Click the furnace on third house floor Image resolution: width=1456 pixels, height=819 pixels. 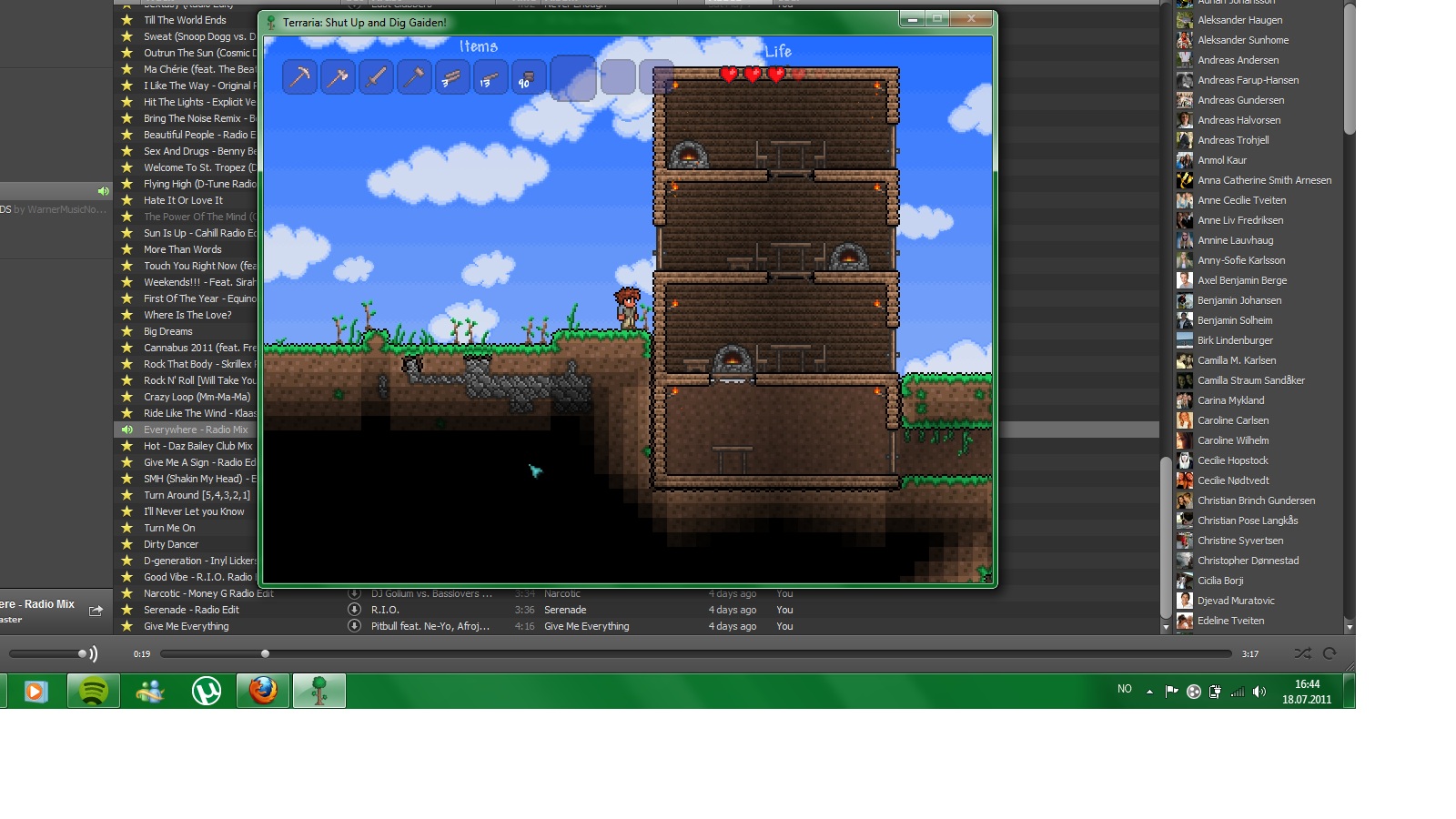click(x=733, y=359)
